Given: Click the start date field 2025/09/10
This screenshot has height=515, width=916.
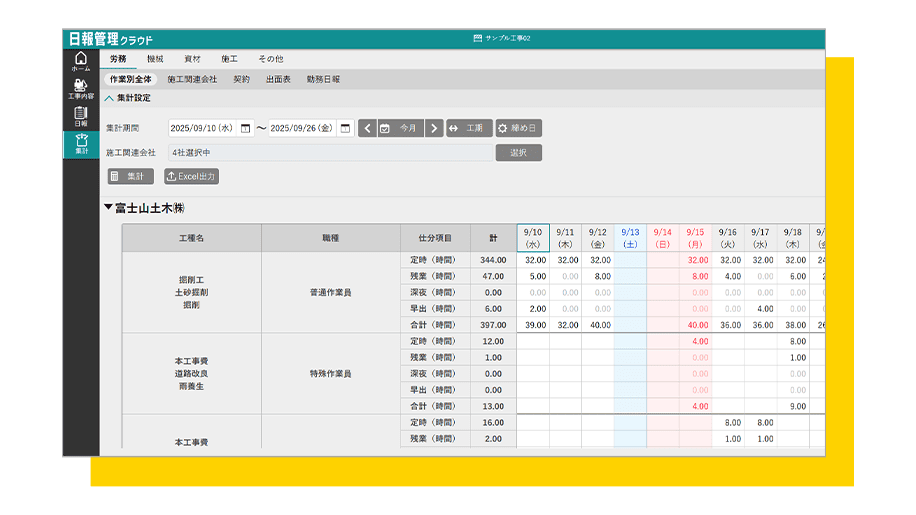Looking at the screenshot, I should pyautogui.click(x=202, y=128).
